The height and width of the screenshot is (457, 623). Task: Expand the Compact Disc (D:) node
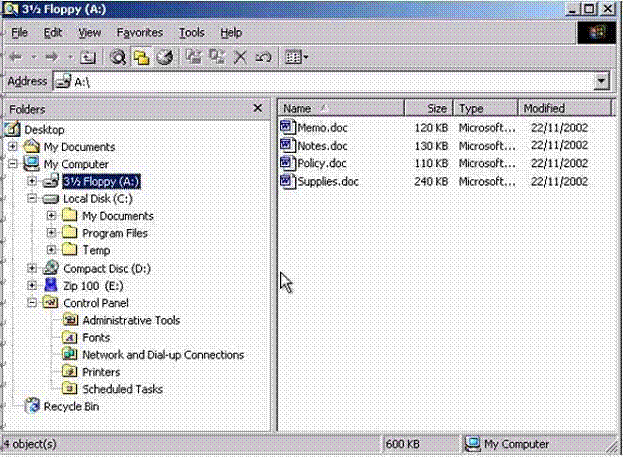[x=33, y=268]
